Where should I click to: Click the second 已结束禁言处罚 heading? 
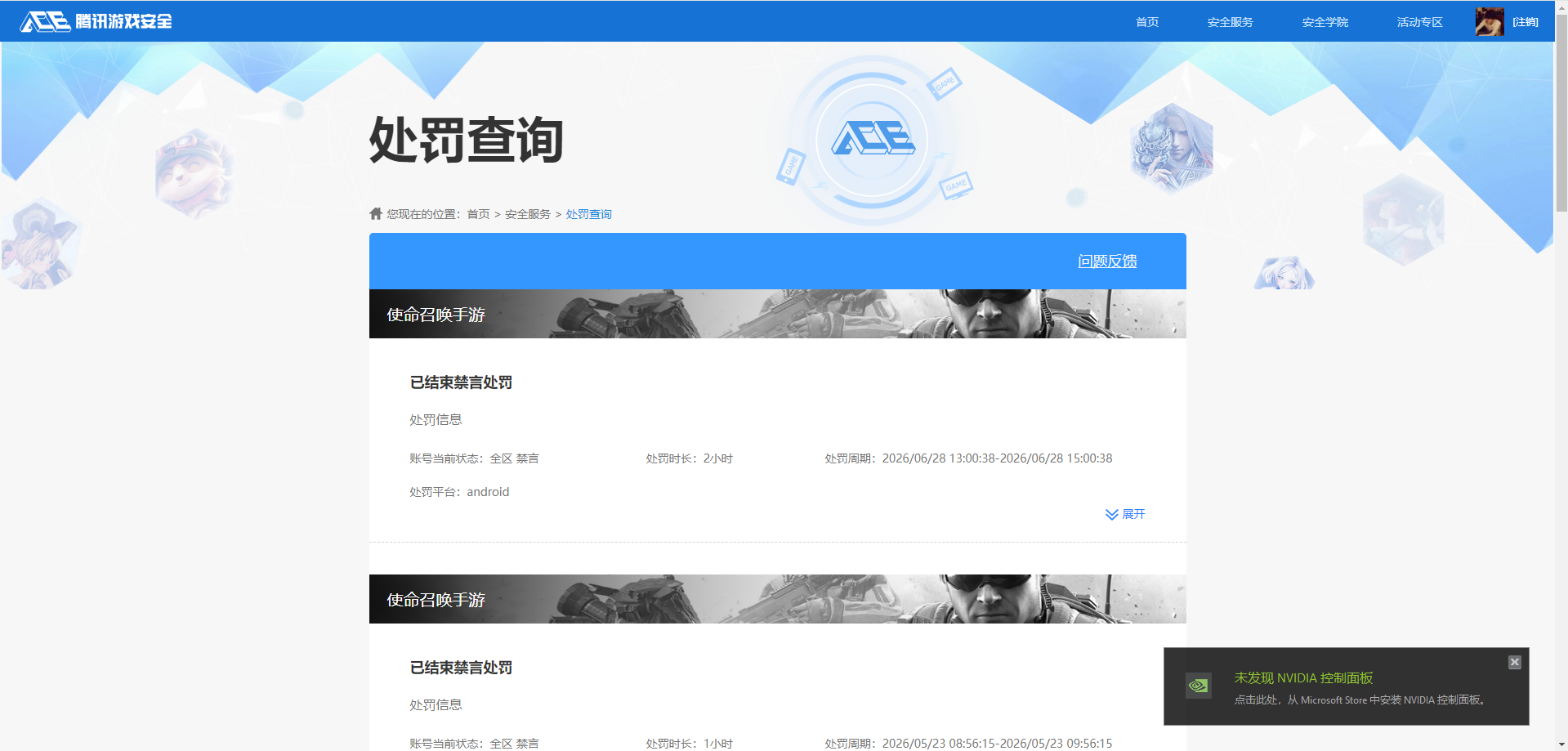click(x=461, y=668)
